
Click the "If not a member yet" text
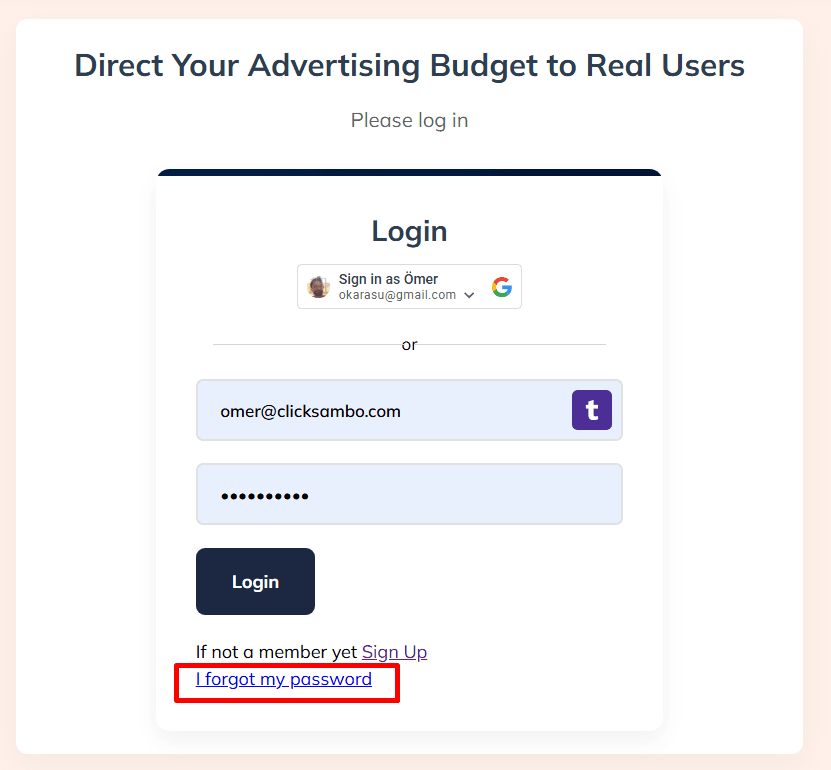click(276, 652)
